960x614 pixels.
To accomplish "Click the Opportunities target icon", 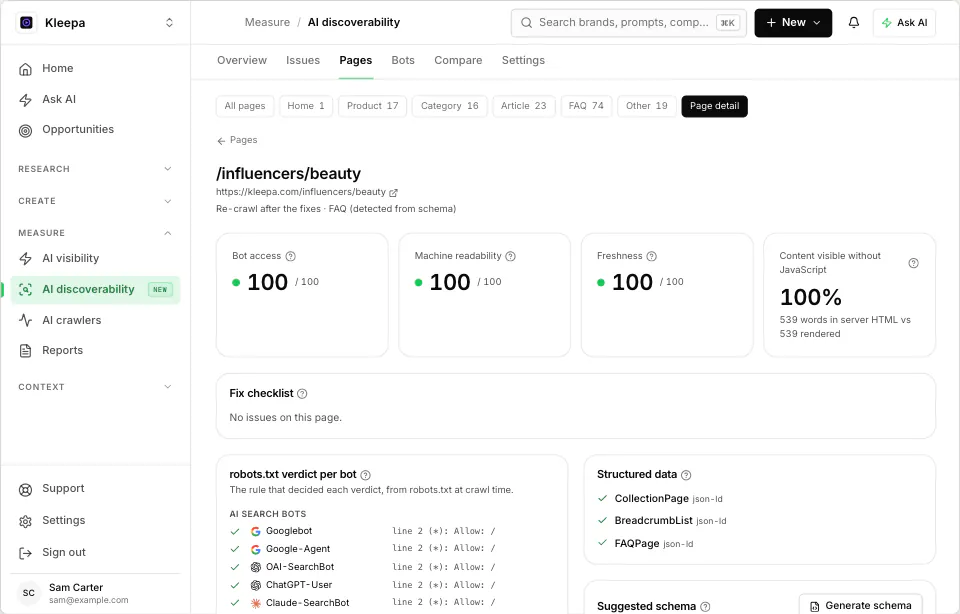I will click(25, 130).
